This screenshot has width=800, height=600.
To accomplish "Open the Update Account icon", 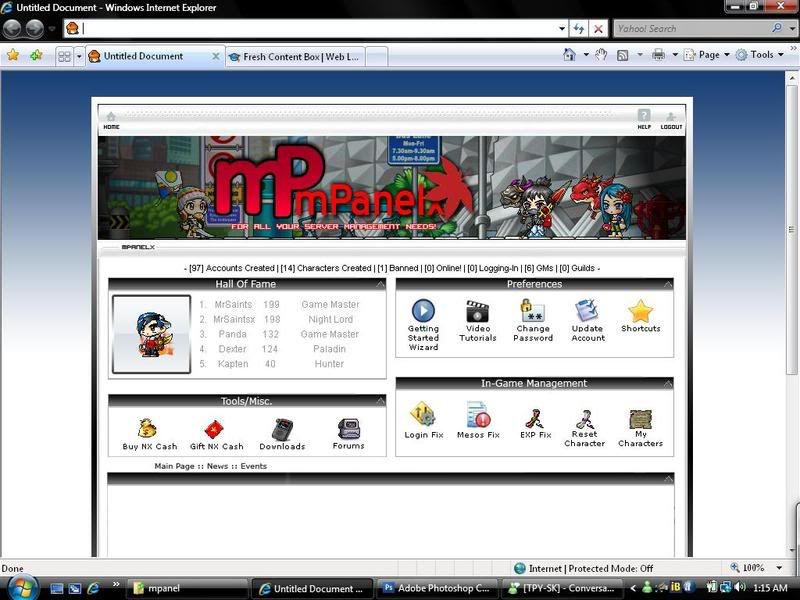I will pyautogui.click(x=587, y=311).
